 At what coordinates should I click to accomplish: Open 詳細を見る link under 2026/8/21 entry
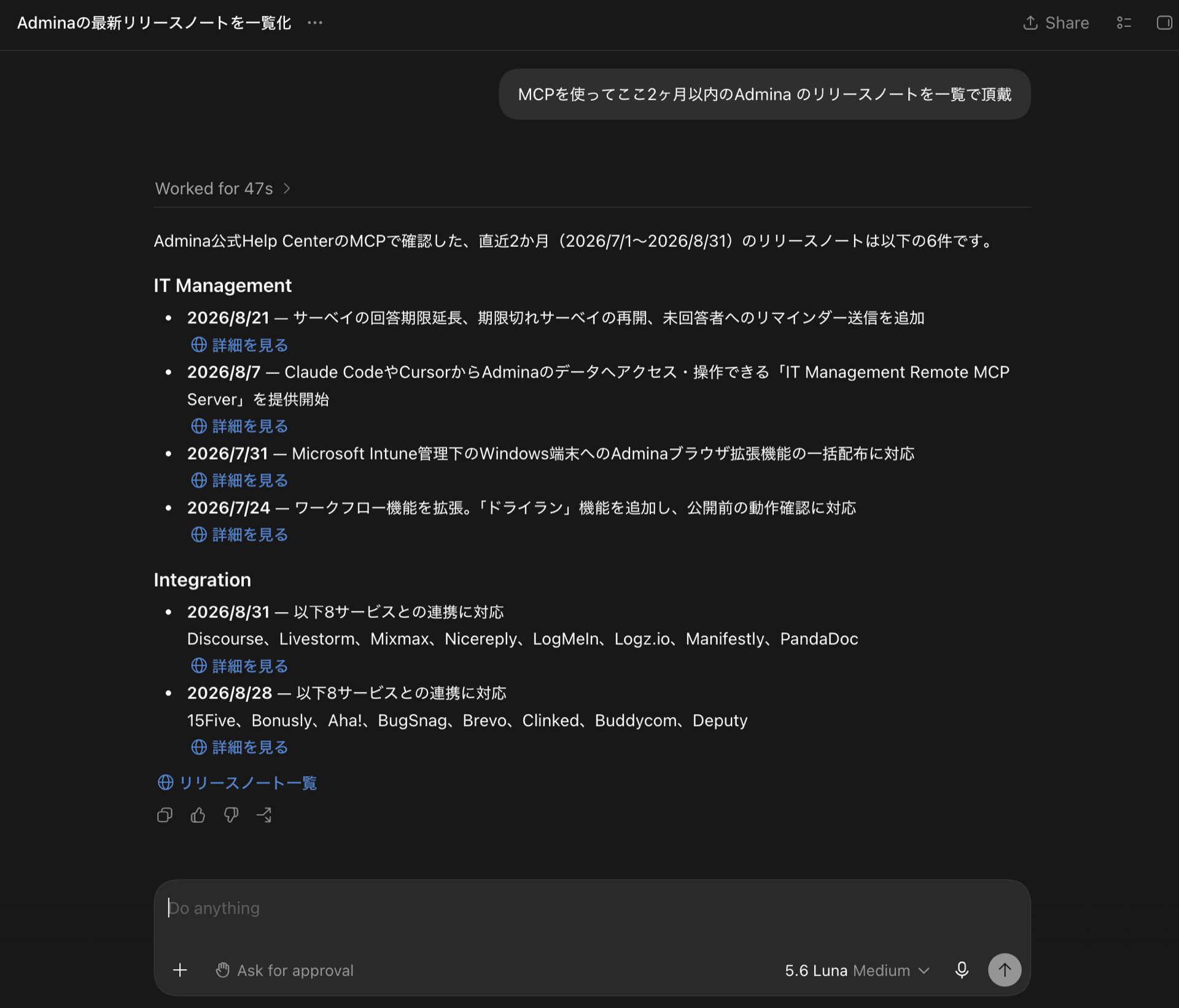(x=239, y=345)
